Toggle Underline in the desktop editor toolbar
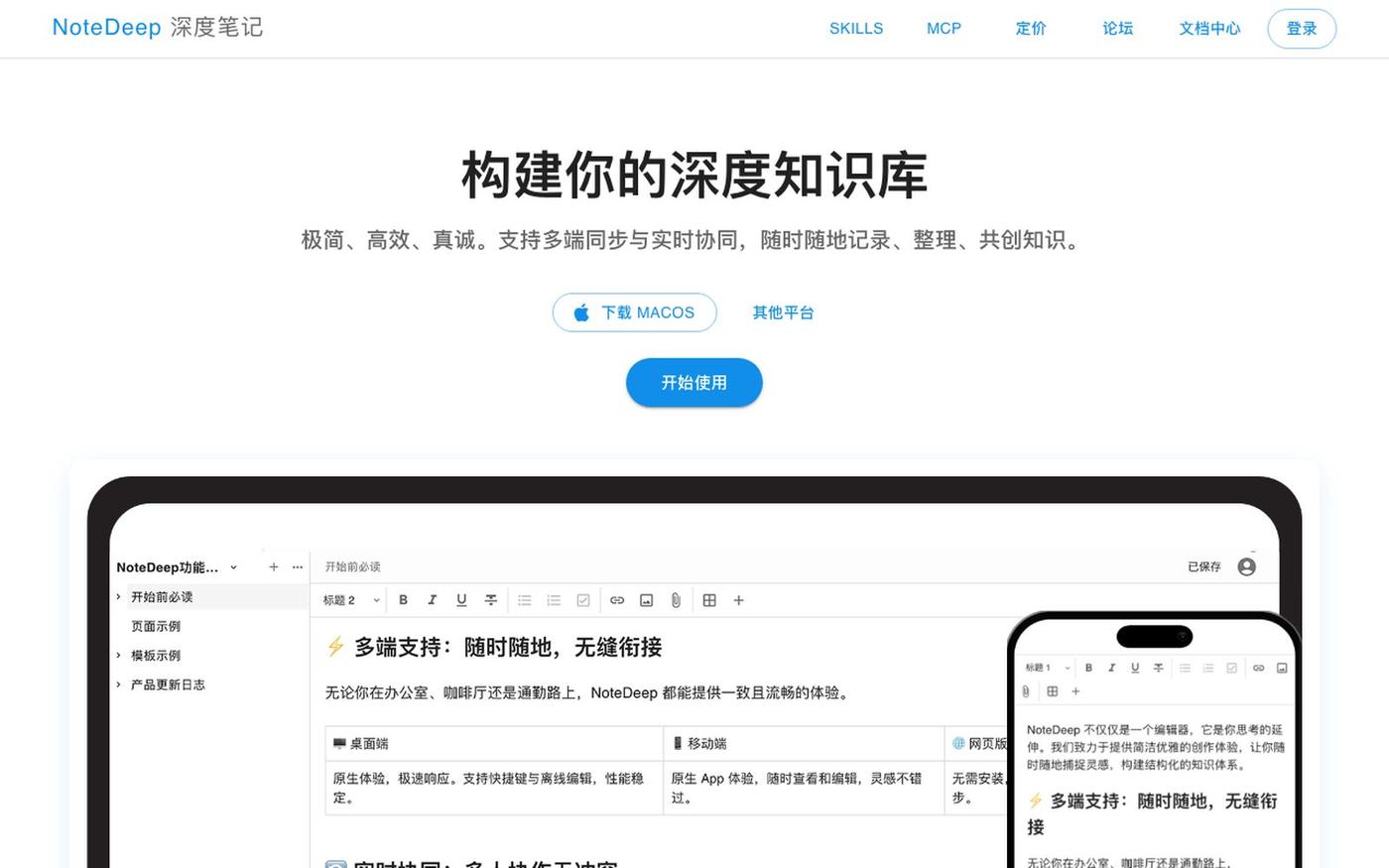This screenshot has height=868, width=1389. [x=461, y=600]
